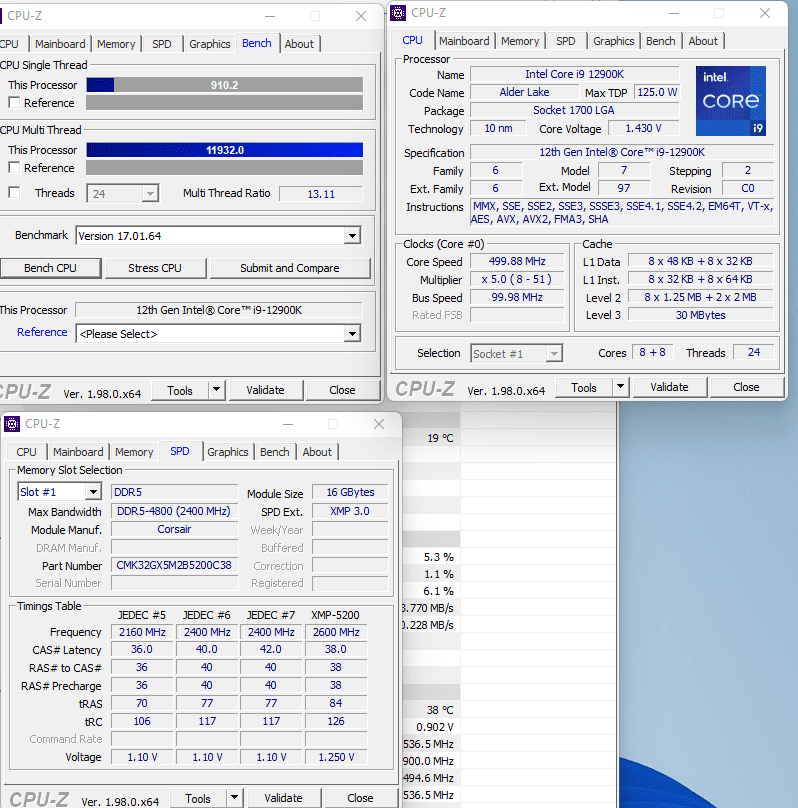
Task: Click the JEDEC #5 tRC value 106
Action: point(142,721)
